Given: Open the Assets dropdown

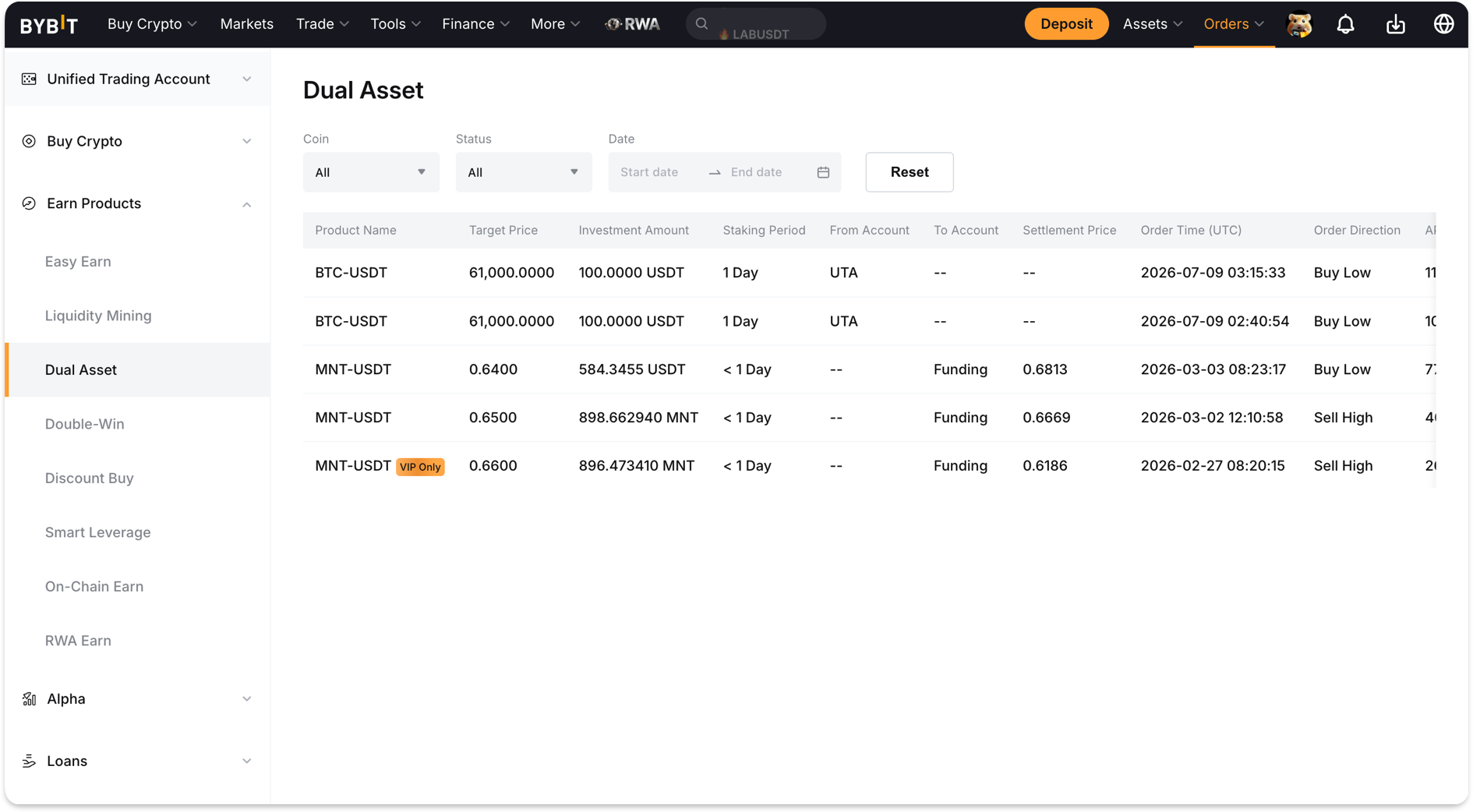Looking at the screenshot, I should [1152, 24].
